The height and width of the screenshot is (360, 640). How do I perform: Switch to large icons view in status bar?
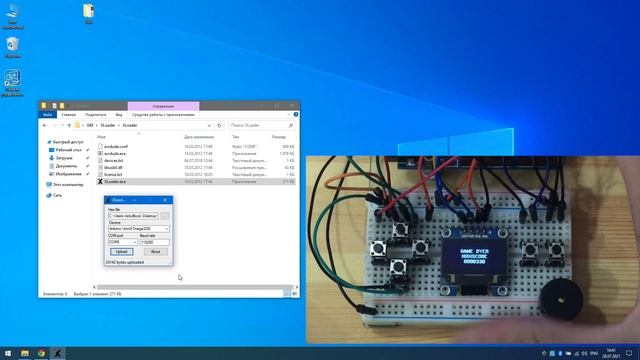tap(294, 294)
